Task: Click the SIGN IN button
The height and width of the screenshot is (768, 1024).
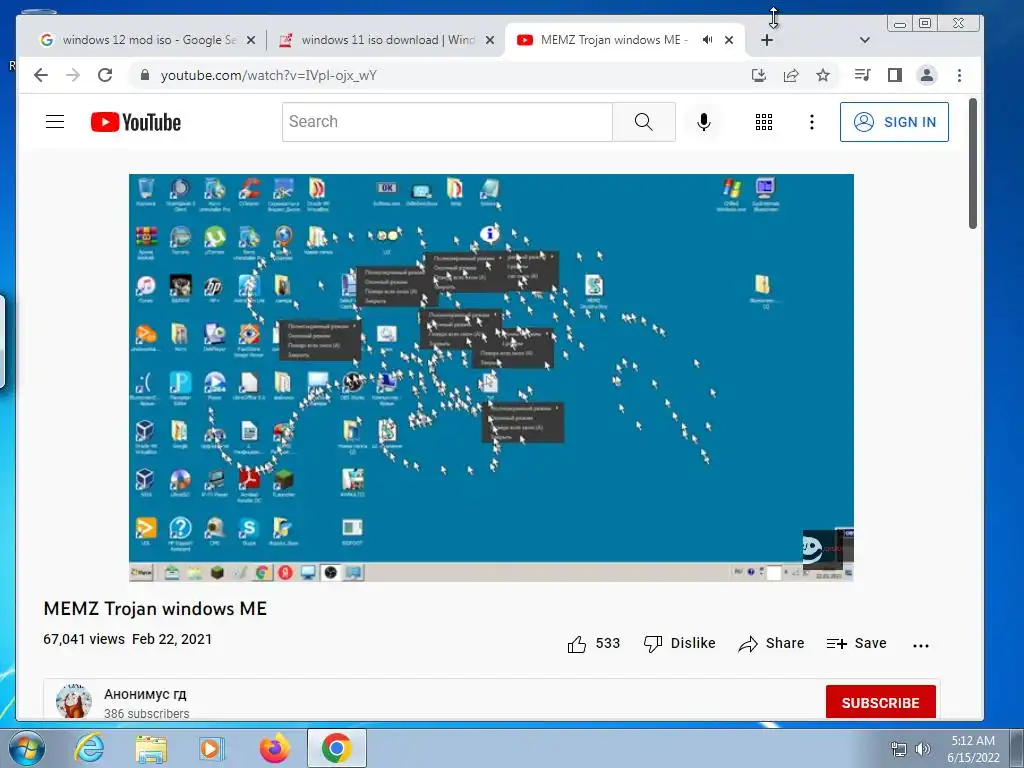Action: coord(894,122)
